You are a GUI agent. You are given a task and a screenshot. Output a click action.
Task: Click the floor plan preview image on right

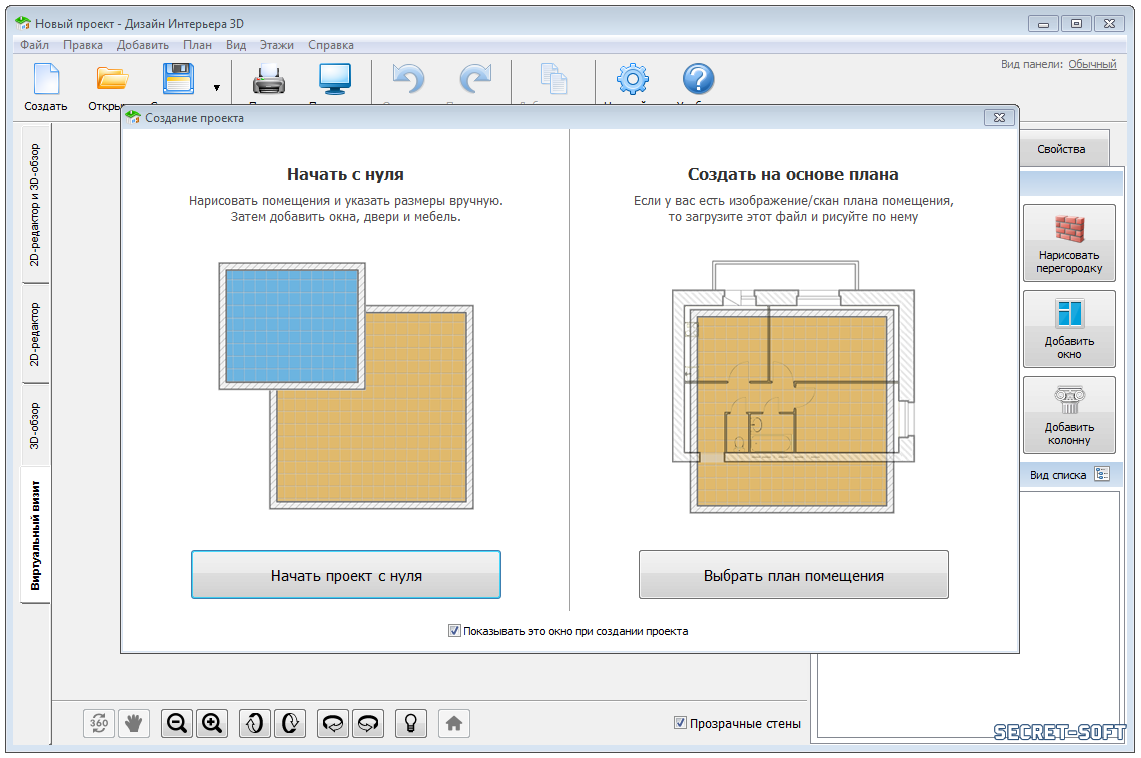click(x=792, y=387)
